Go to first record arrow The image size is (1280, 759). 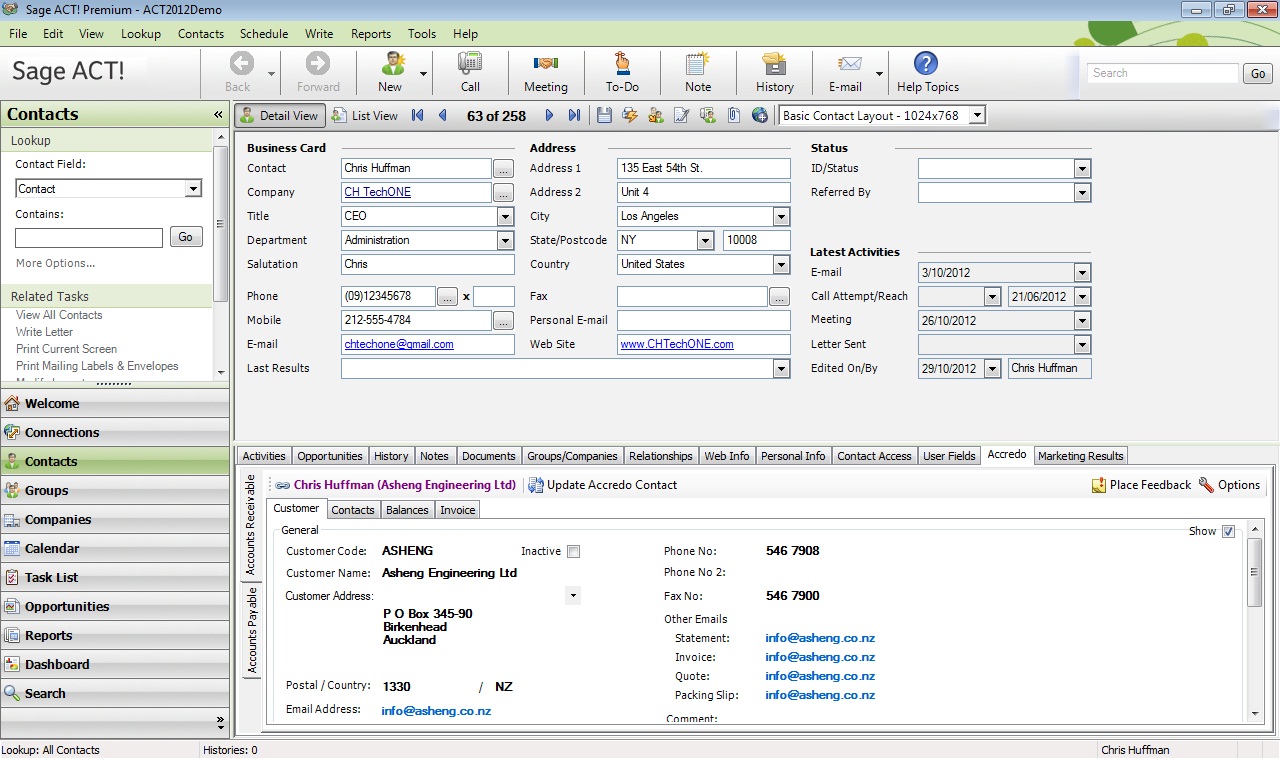tap(418, 116)
